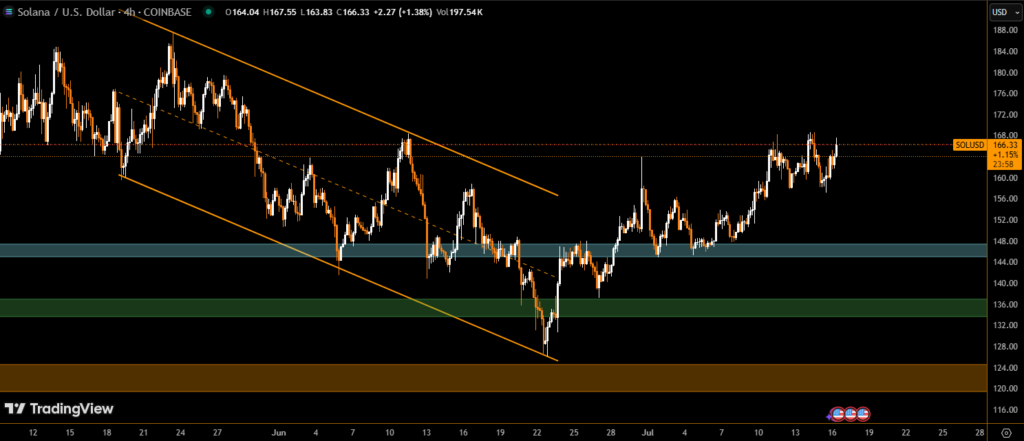Click the middle US flag event icon
The image size is (1024, 441).
[852, 412]
